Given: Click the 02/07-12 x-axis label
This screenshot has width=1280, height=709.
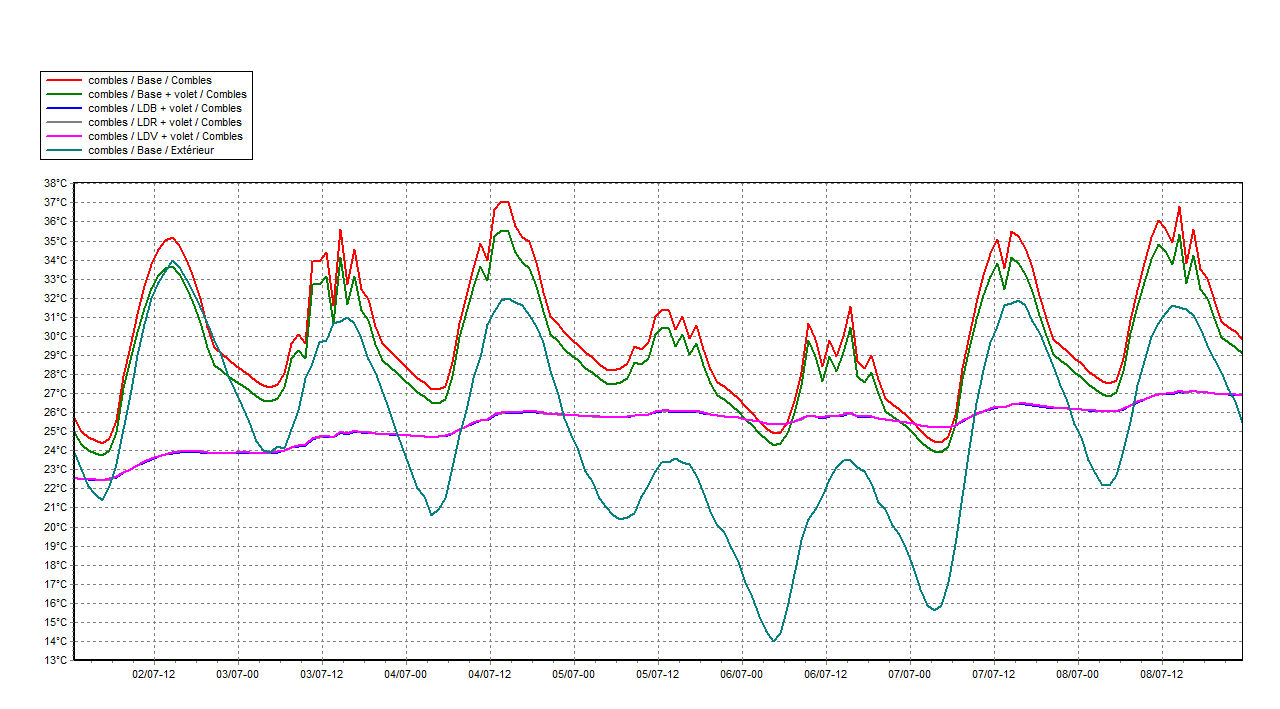Looking at the screenshot, I should (154, 675).
